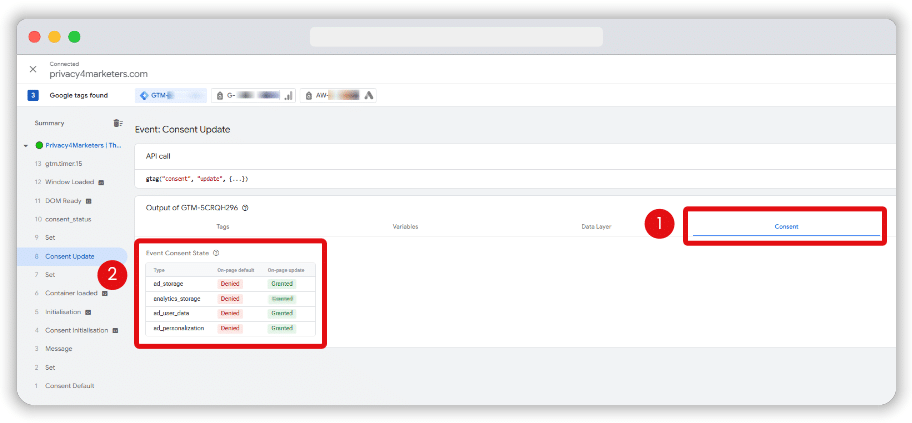The height and width of the screenshot is (423, 912).
Task: Click the lock icon on AW- tag
Action: (309, 95)
